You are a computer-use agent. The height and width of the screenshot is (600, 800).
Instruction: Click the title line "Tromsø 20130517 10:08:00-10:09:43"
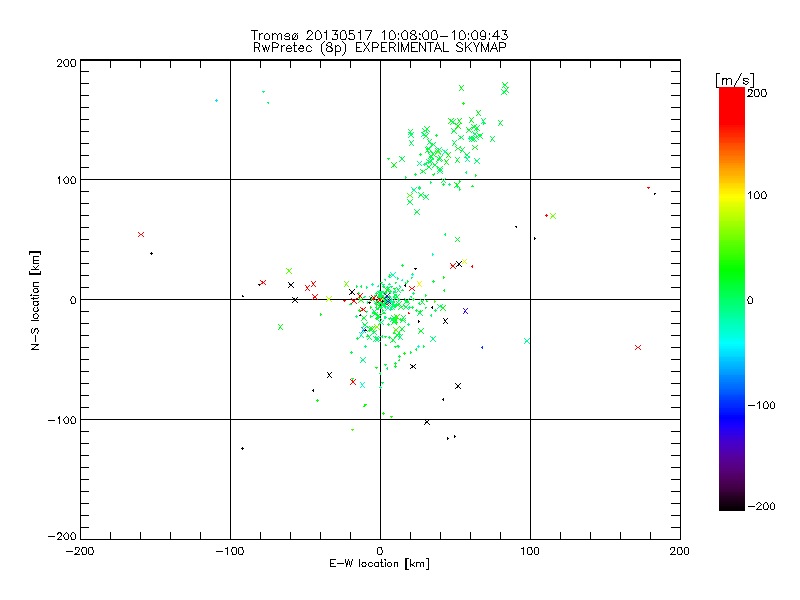(379, 35)
